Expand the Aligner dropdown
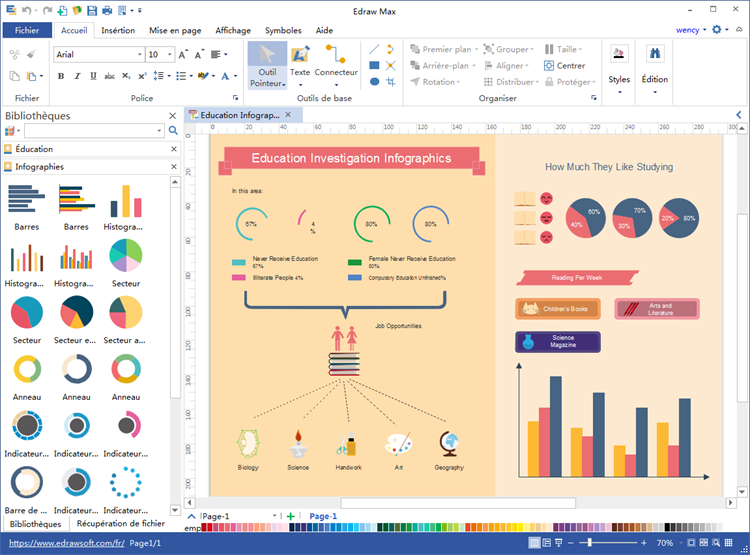This screenshot has height=555, width=750. 527,66
